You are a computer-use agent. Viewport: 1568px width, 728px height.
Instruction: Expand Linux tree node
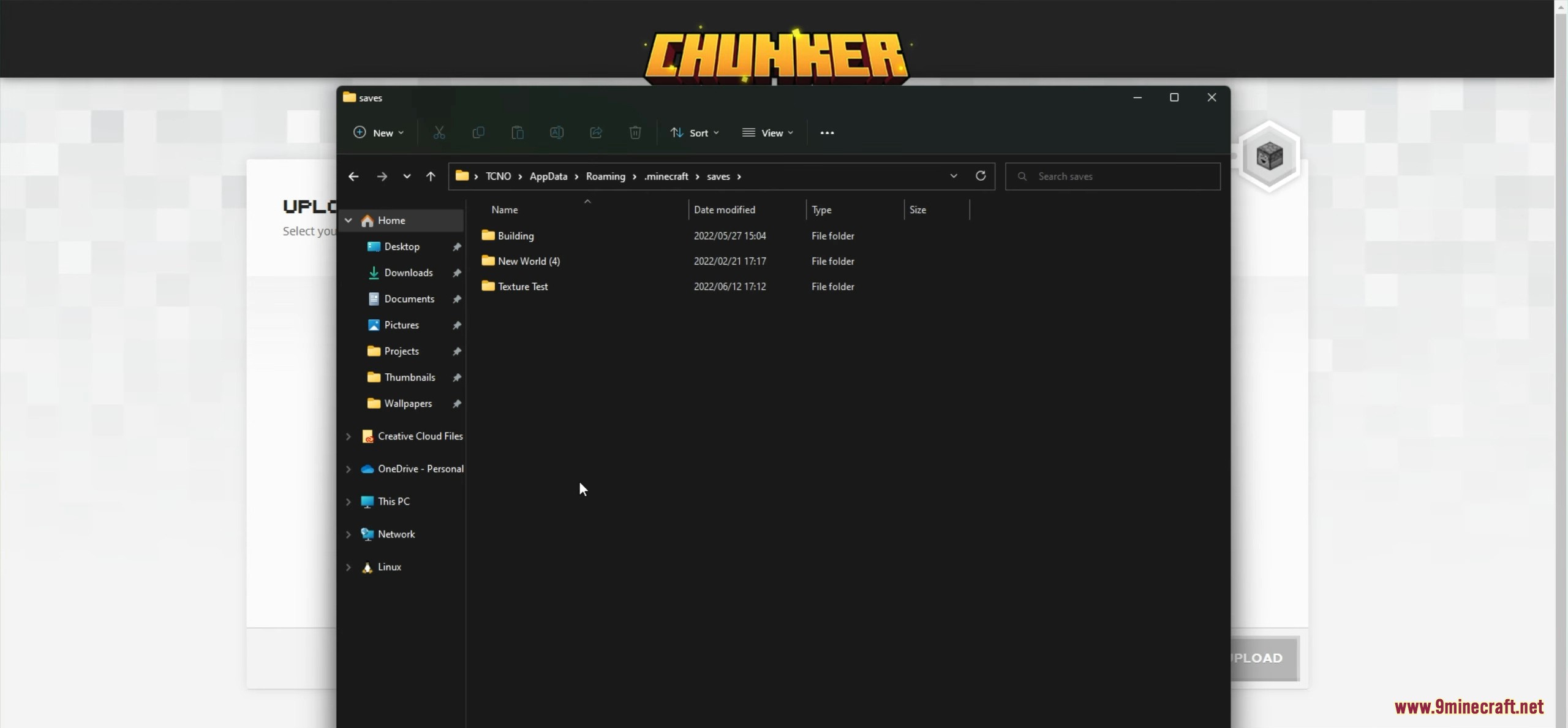[349, 567]
